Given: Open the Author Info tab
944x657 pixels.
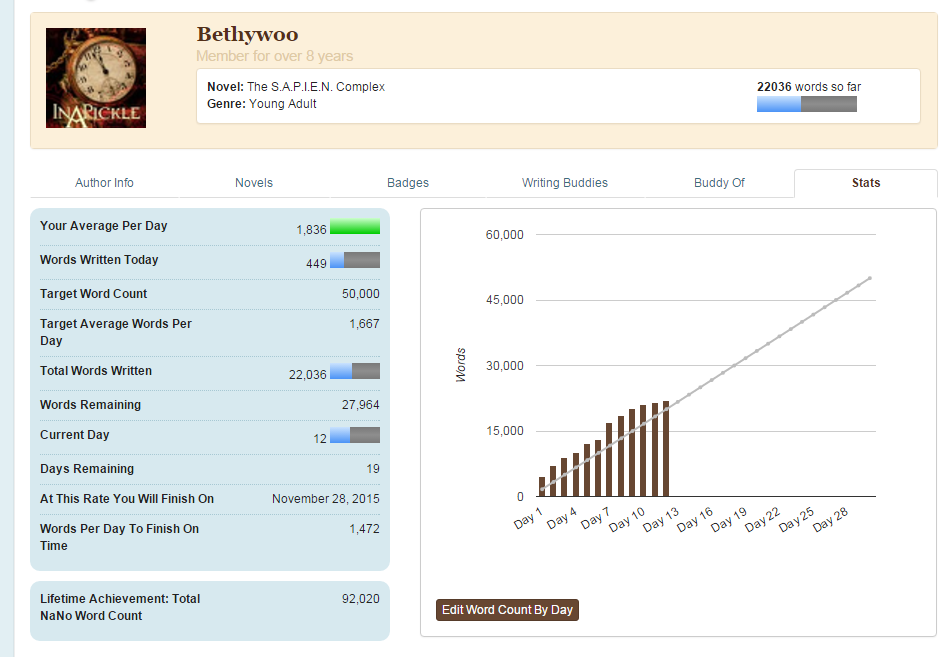Looking at the screenshot, I should pos(104,183).
